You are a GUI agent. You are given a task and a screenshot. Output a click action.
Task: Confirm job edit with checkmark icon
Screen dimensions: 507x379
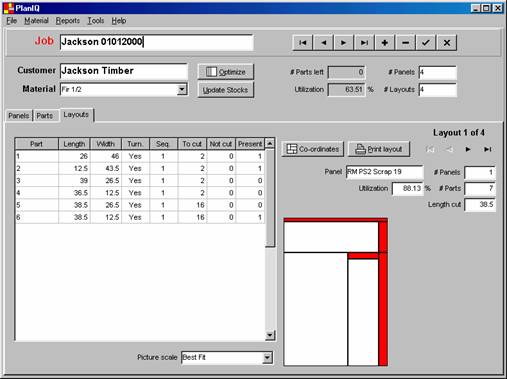click(426, 43)
